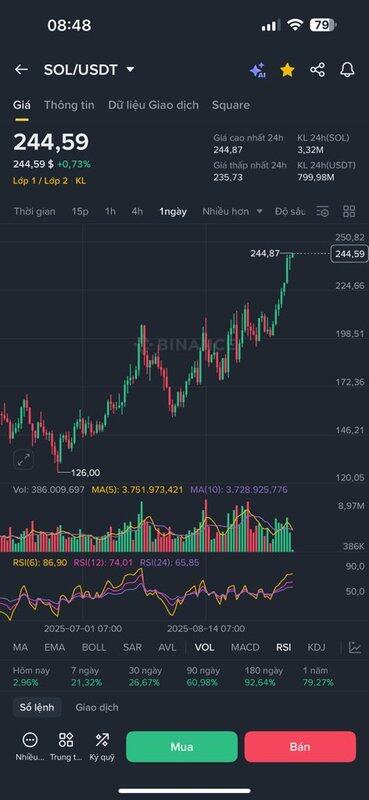This screenshot has width=369, height=800.
Task: Expand chart to fullscreen arrows icon
Action: click(23, 460)
